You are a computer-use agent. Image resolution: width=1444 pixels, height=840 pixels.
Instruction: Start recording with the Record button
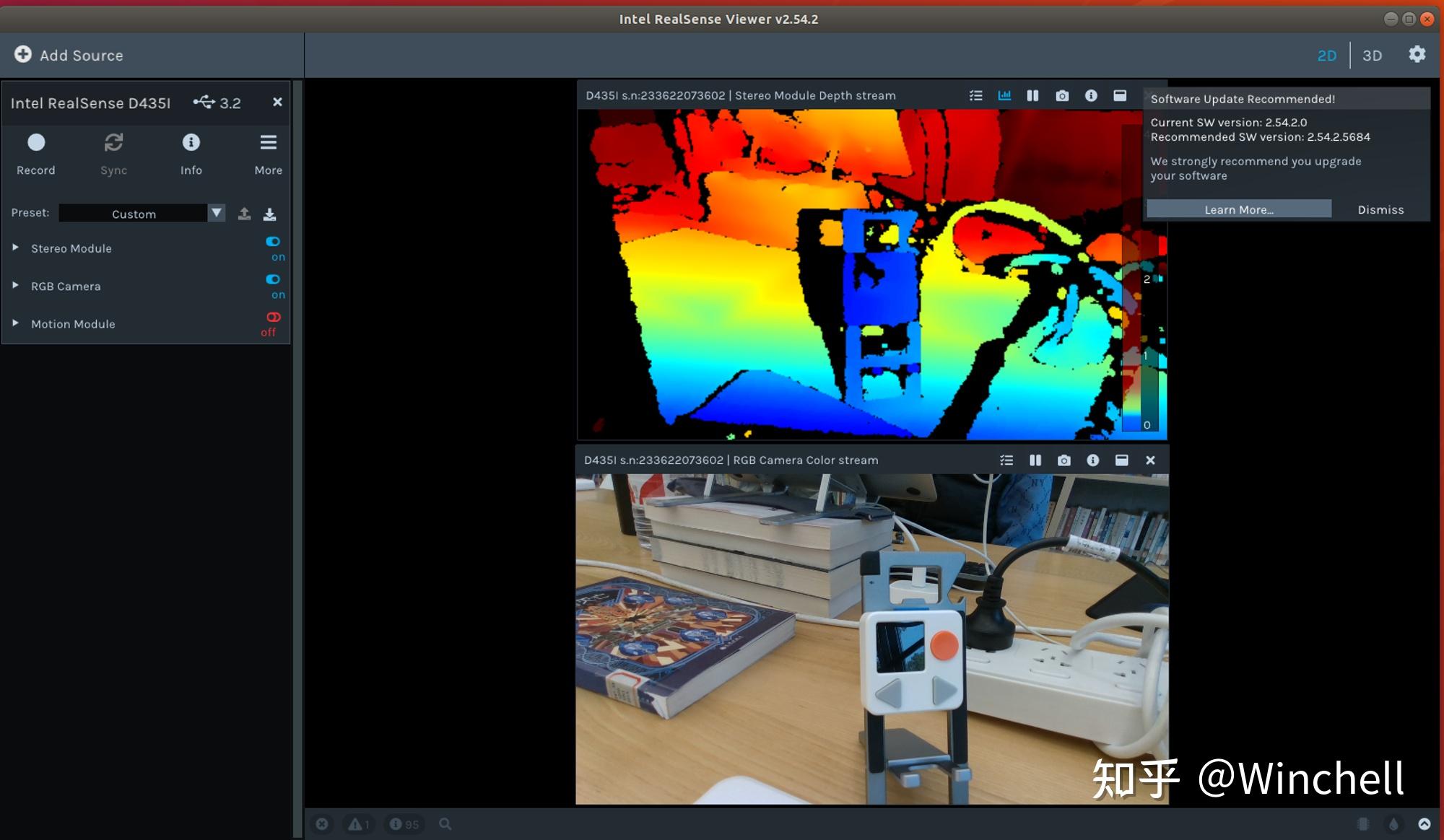[x=36, y=142]
